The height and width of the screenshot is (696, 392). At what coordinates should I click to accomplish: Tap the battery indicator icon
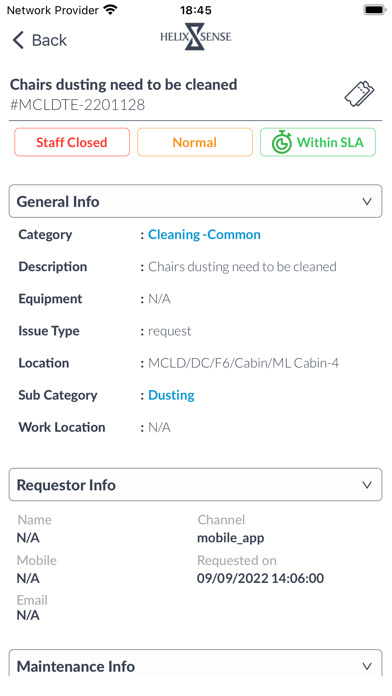pyautogui.click(x=375, y=10)
